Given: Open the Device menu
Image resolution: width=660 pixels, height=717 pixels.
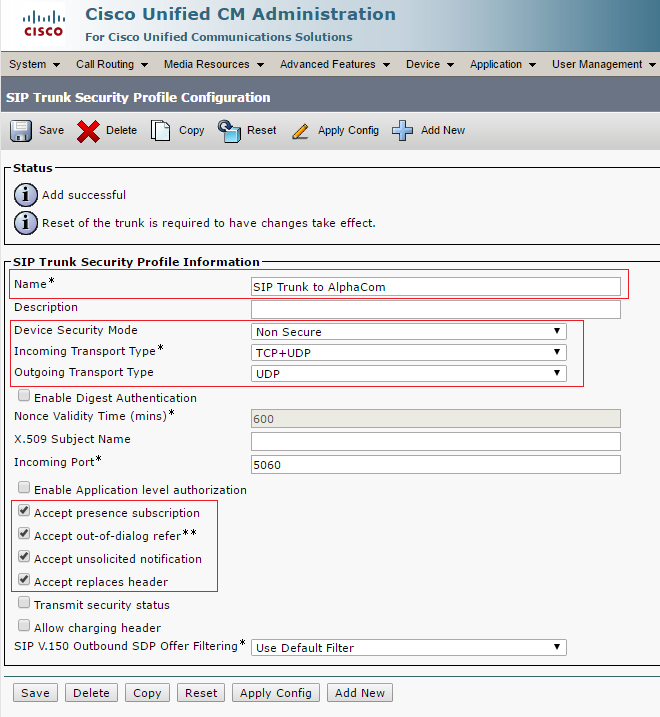Looking at the screenshot, I should click(x=430, y=64).
